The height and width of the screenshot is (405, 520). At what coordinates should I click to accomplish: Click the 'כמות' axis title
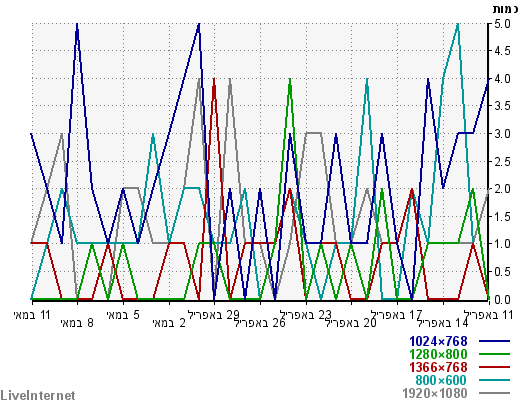(506, 8)
